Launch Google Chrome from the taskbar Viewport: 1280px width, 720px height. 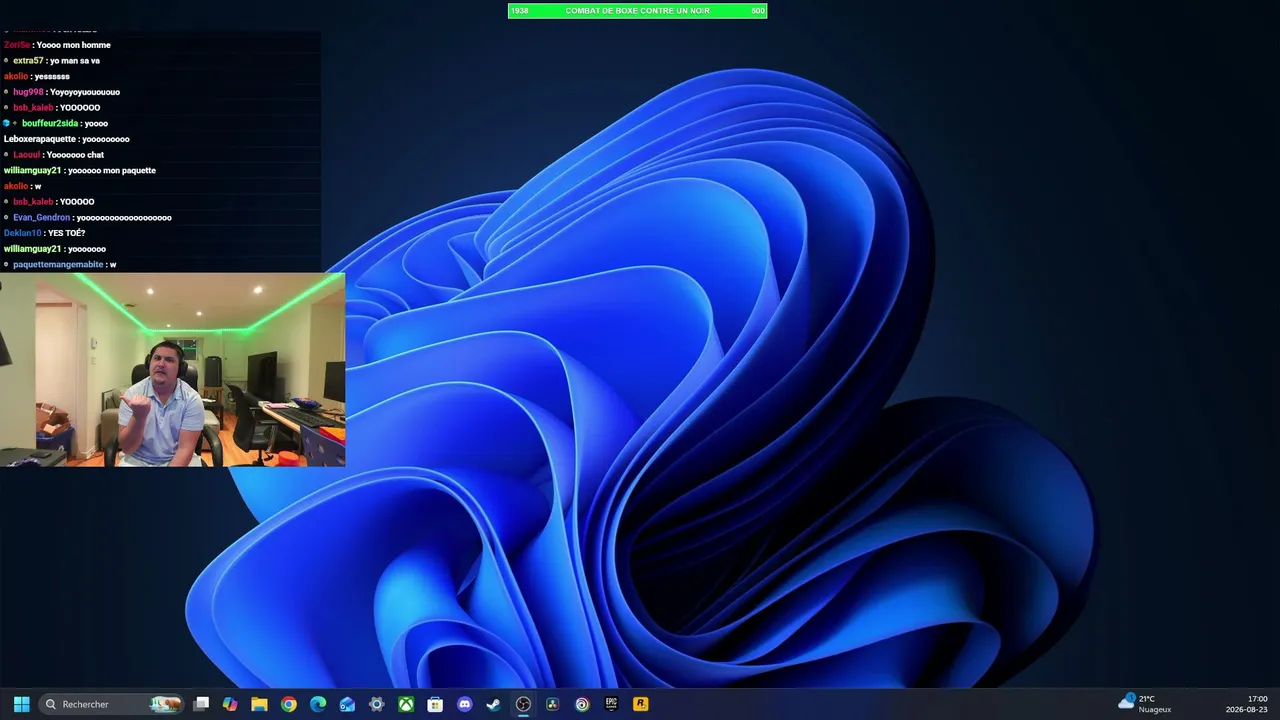click(x=289, y=704)
